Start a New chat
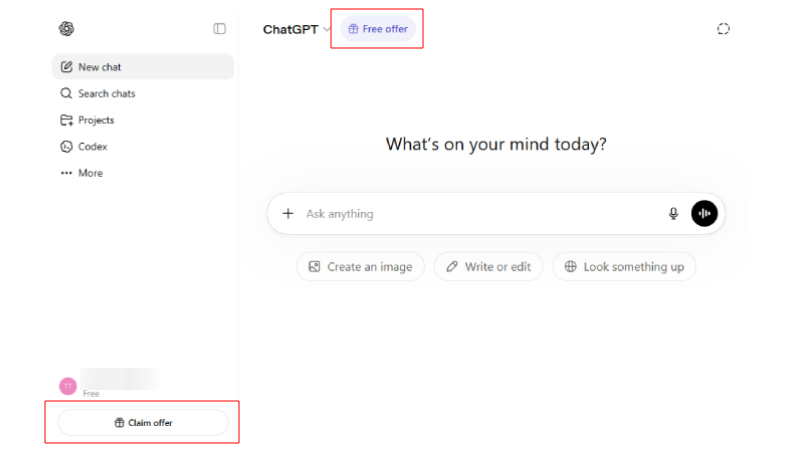This screenshot has height=450, width=800. coord(143,67)
